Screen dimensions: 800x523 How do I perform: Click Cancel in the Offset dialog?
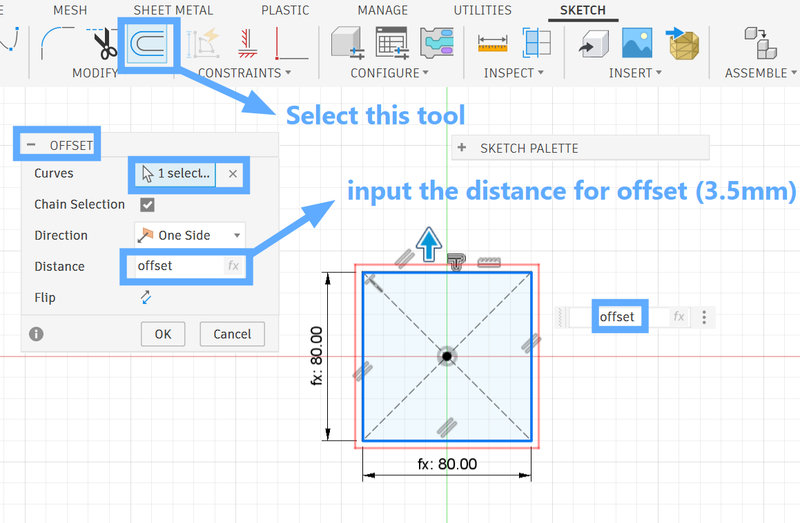click(x=232, y=334)
